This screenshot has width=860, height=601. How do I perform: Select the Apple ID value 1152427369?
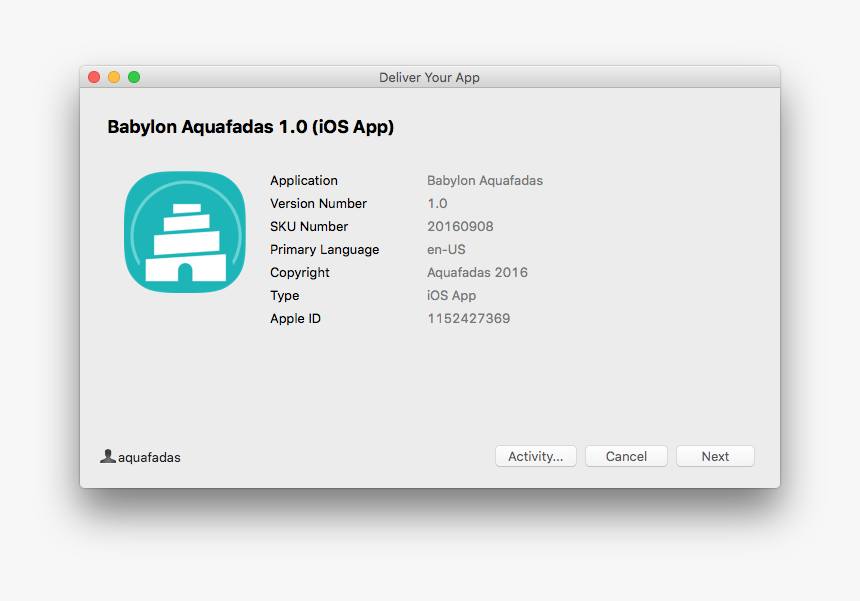click(468, 318)
